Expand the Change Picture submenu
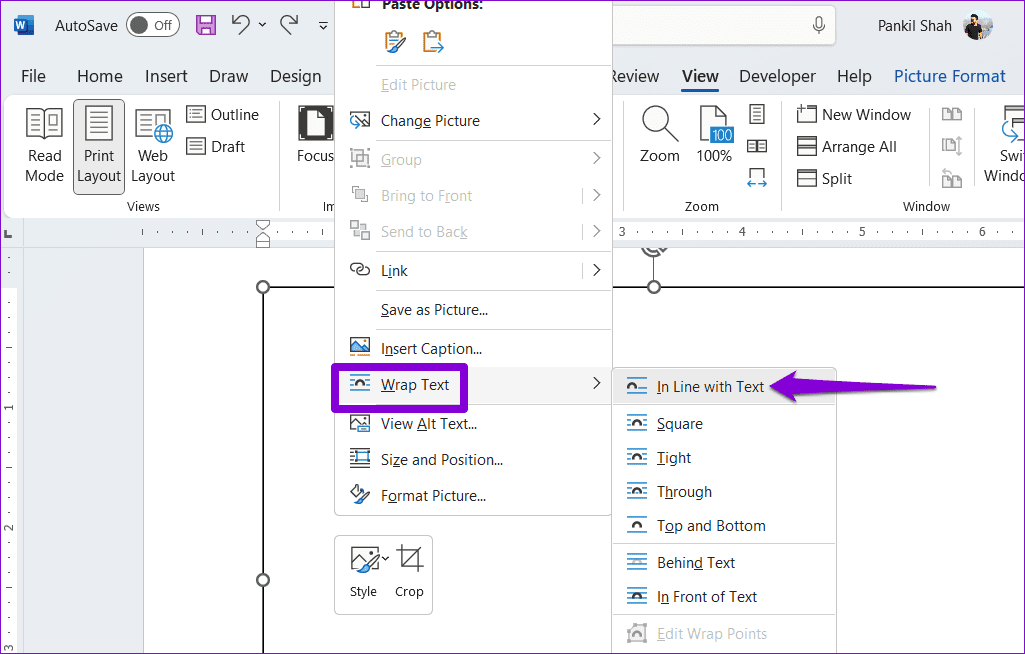The width and height of the screenshot is (1025, 654). 596,120
